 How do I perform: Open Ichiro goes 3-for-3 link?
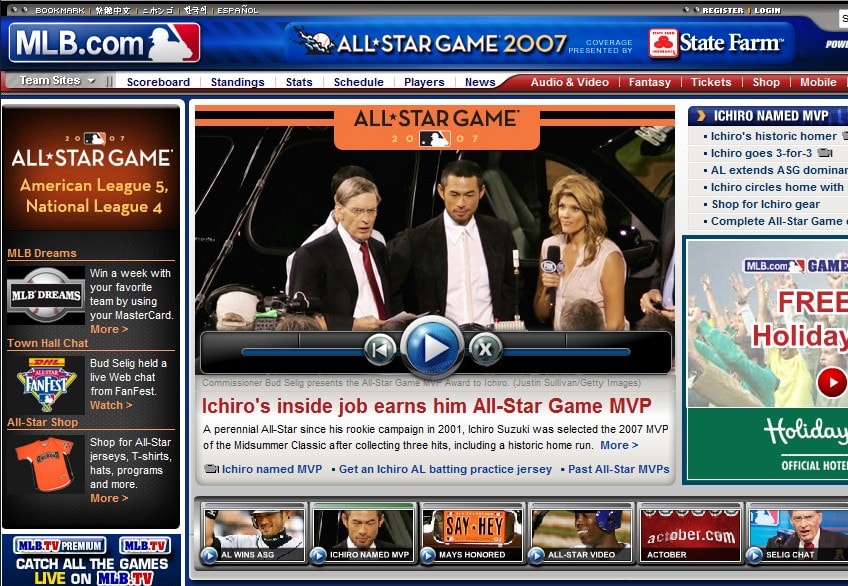point(761,153)
